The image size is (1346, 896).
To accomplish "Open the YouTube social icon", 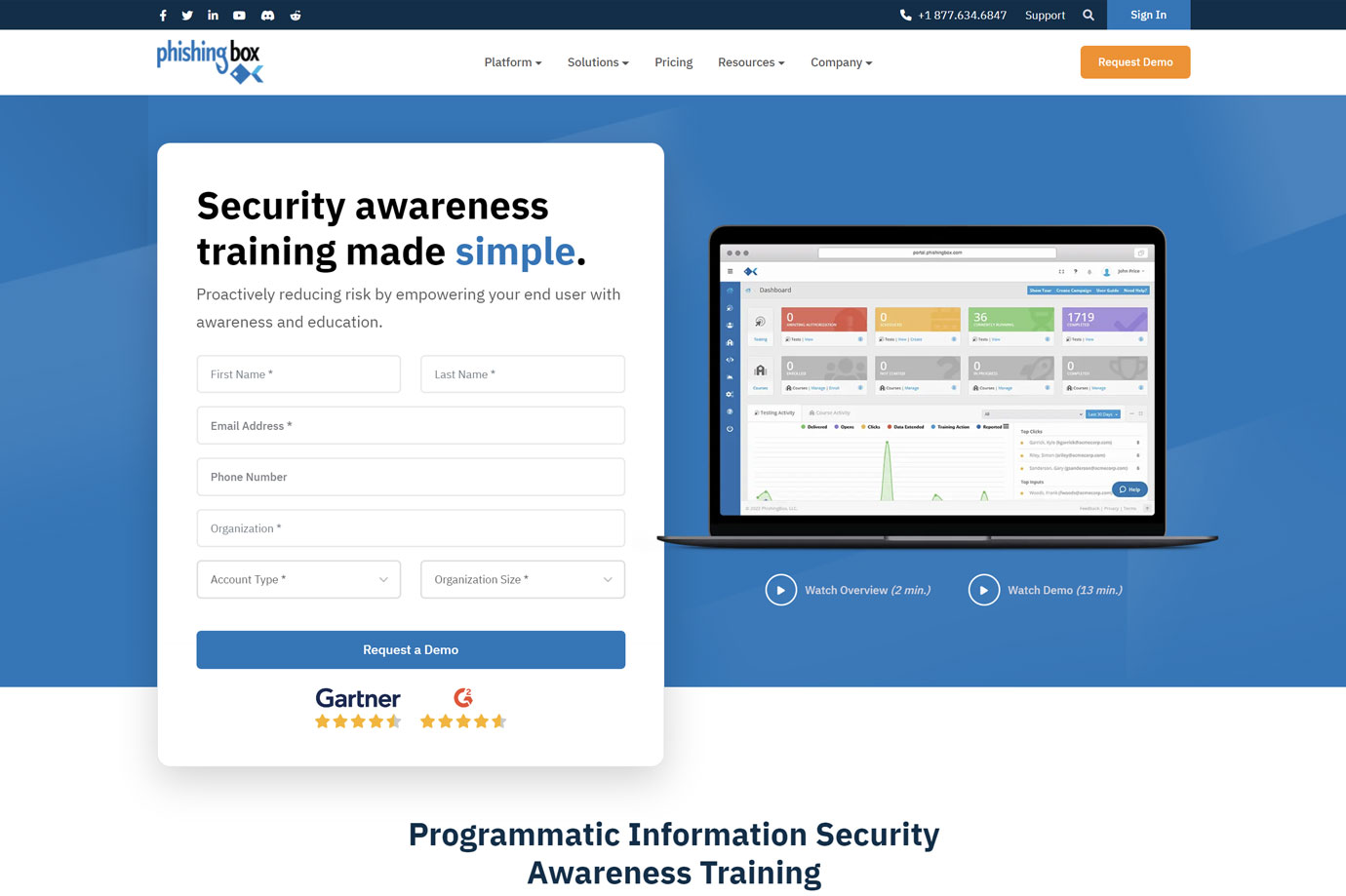I will click(239, 15).
